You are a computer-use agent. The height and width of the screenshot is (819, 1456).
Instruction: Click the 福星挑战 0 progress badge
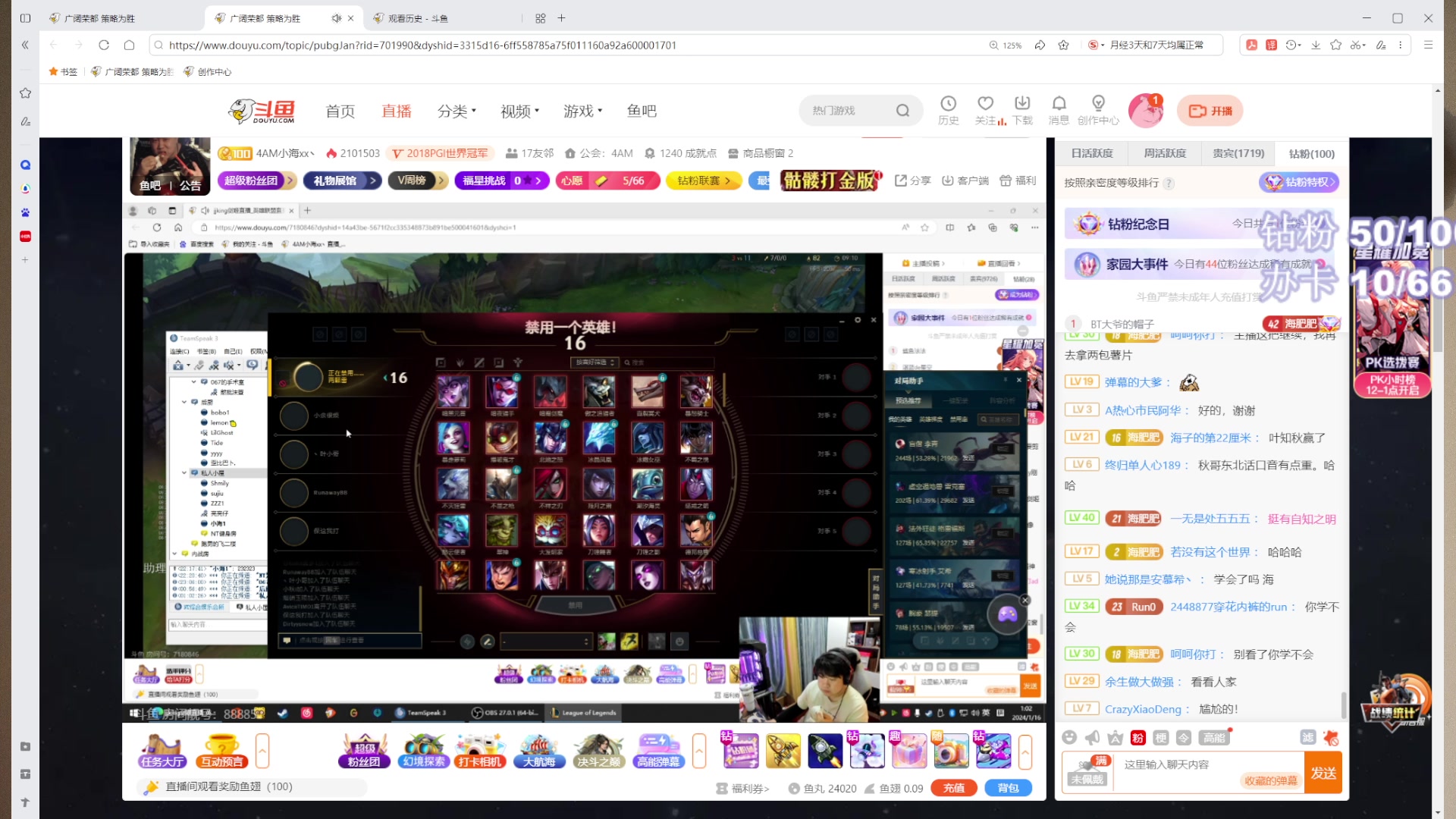pyautogui.click(x=502, y=180)
